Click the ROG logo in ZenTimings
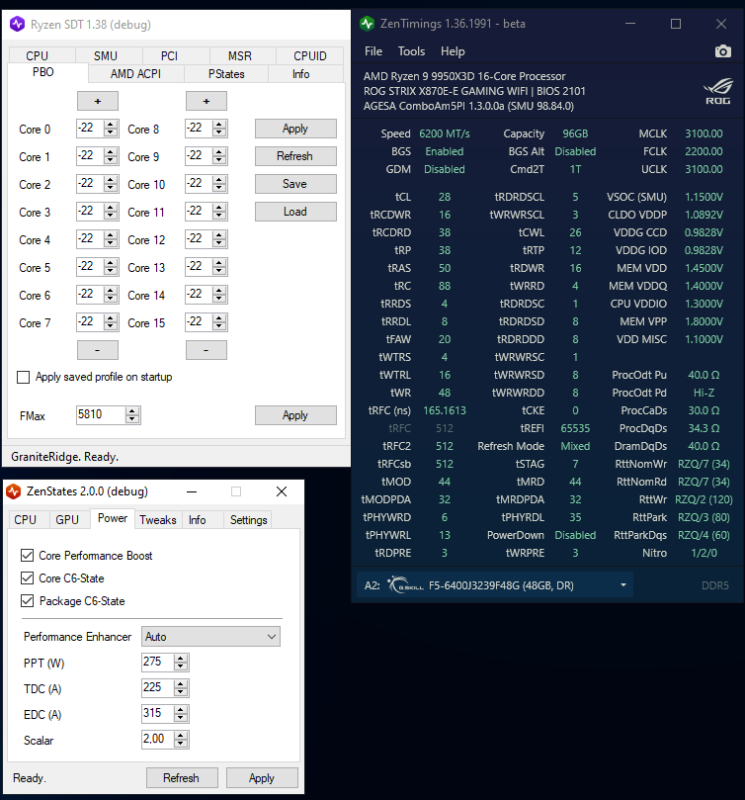 [x=717, y=91]
